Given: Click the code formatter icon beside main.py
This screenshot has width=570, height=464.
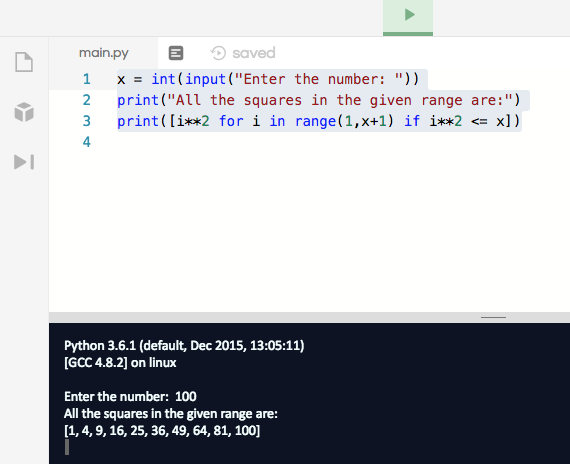Looking at the screenshot, I should point(176,53).
